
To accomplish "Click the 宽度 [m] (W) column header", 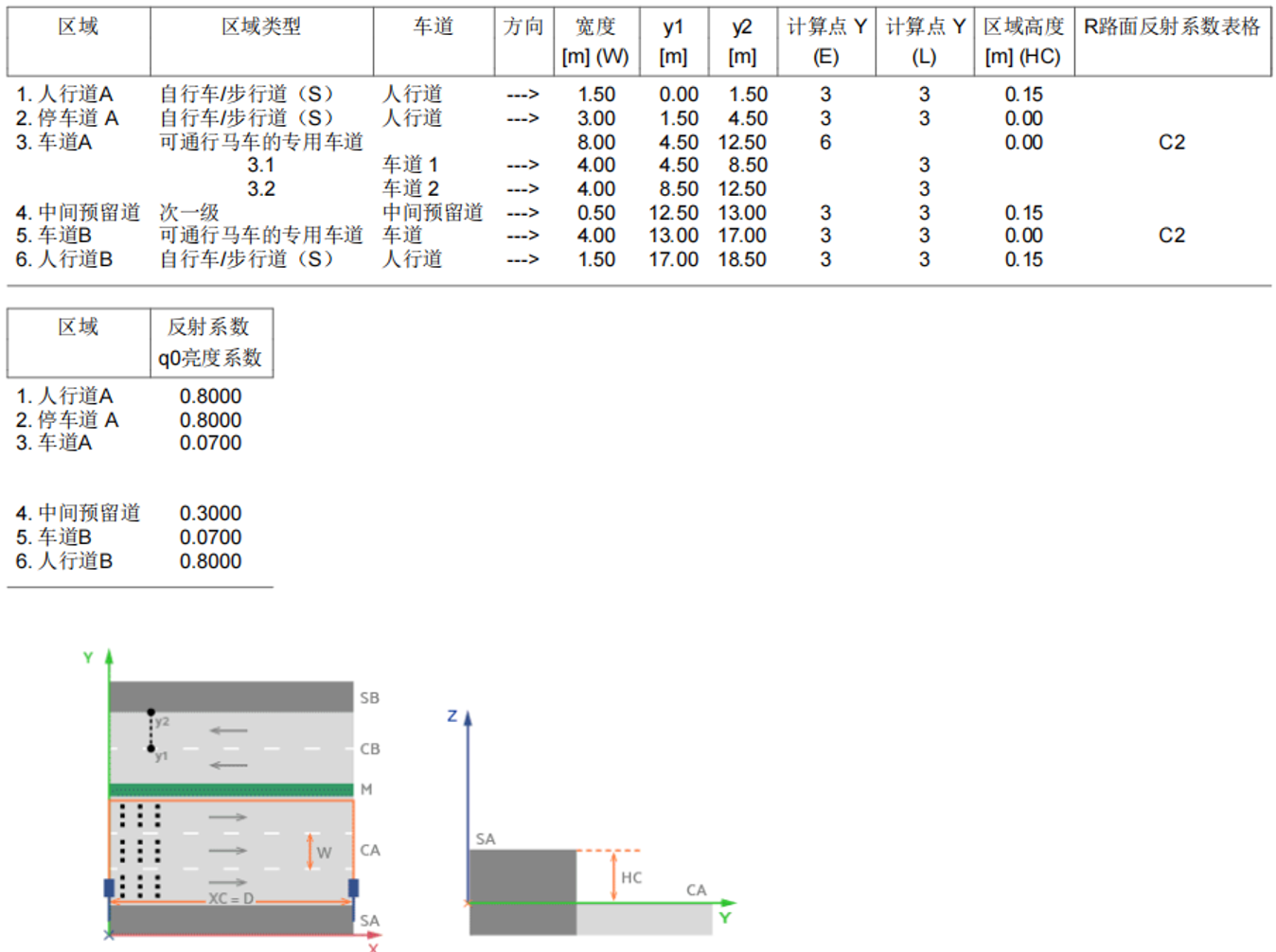I will (595, 41).
